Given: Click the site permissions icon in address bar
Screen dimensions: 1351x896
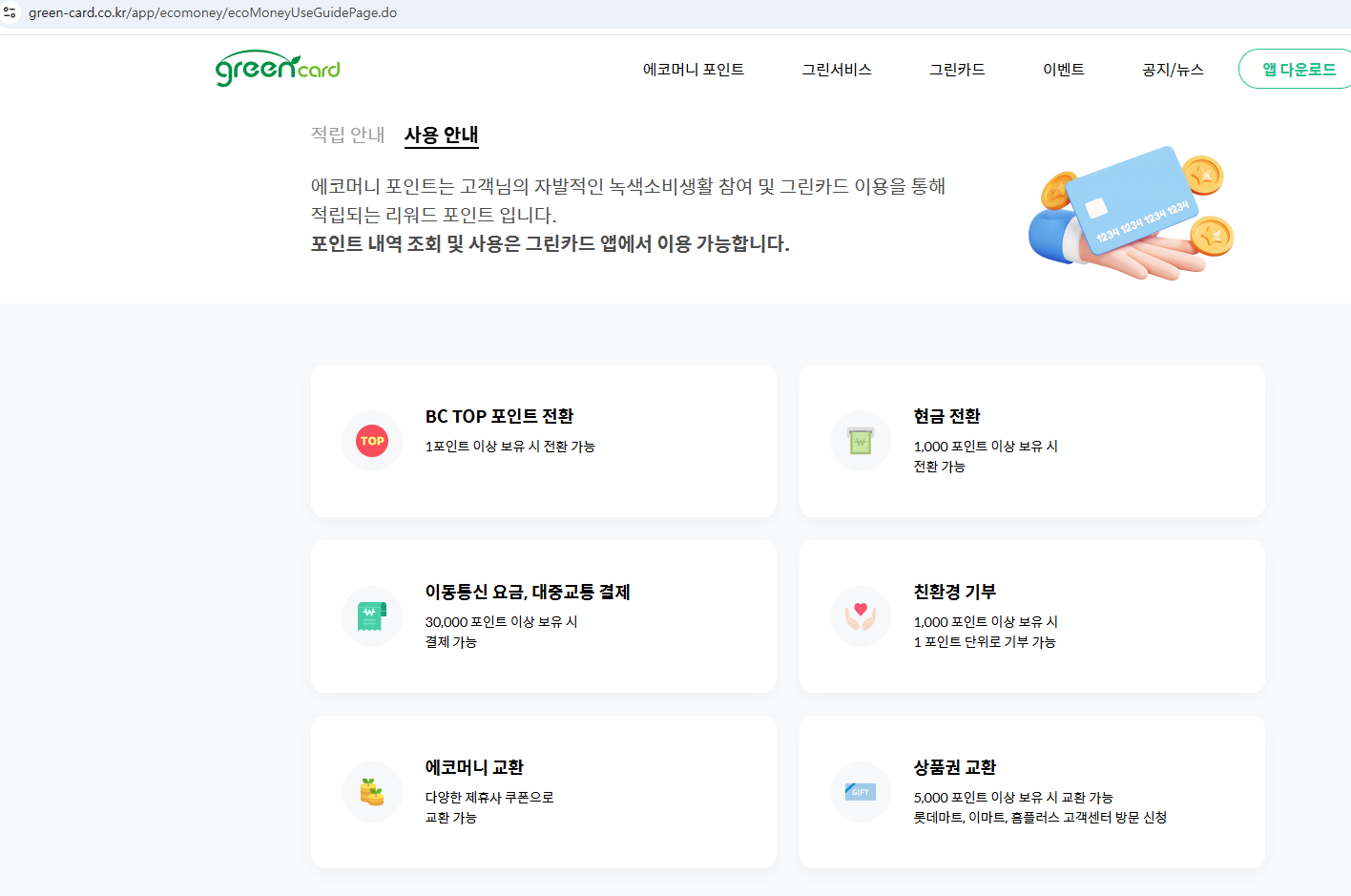Looking at the screenshot, I should (11, 12).
